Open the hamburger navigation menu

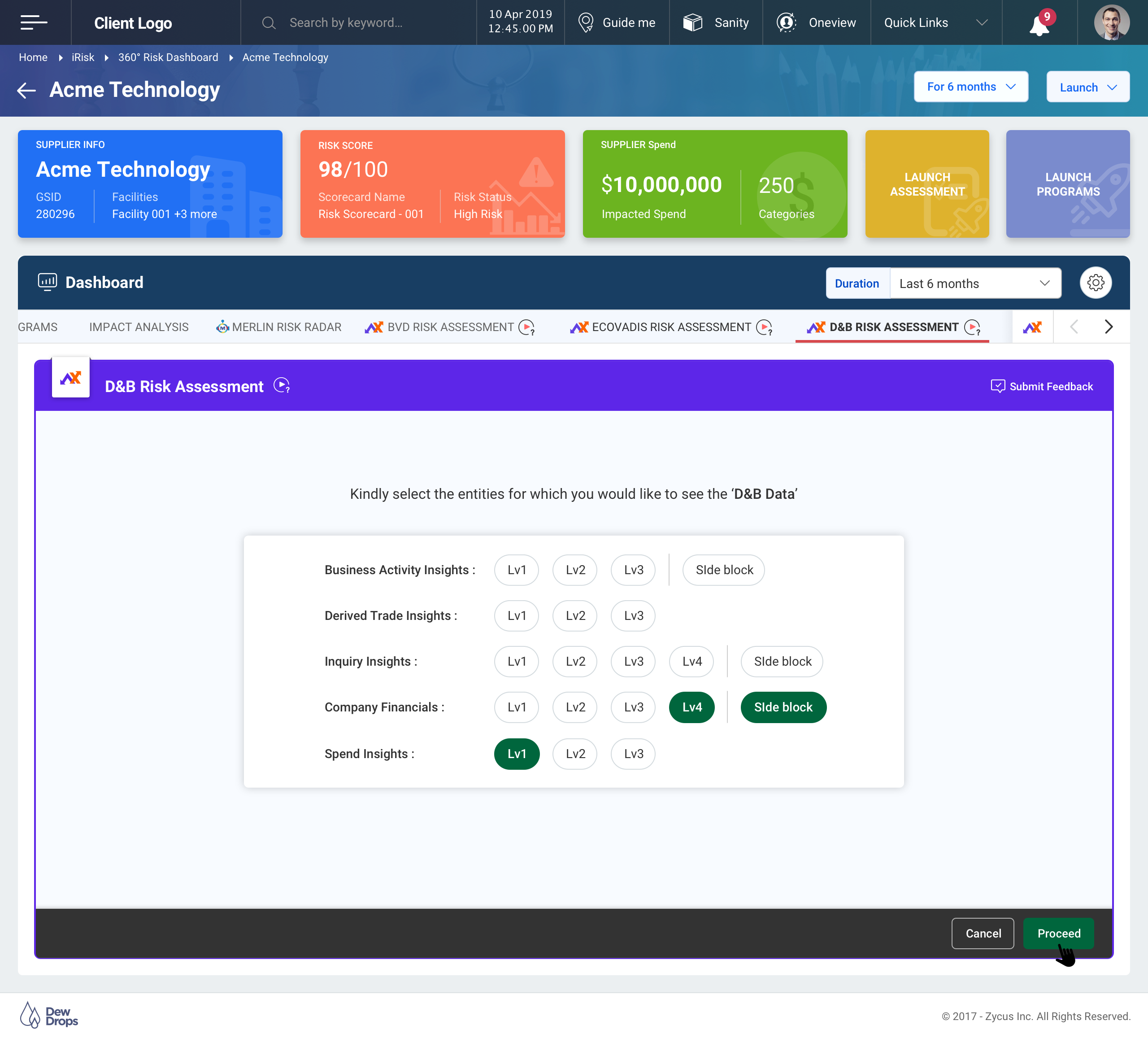(x=34, y=23)
